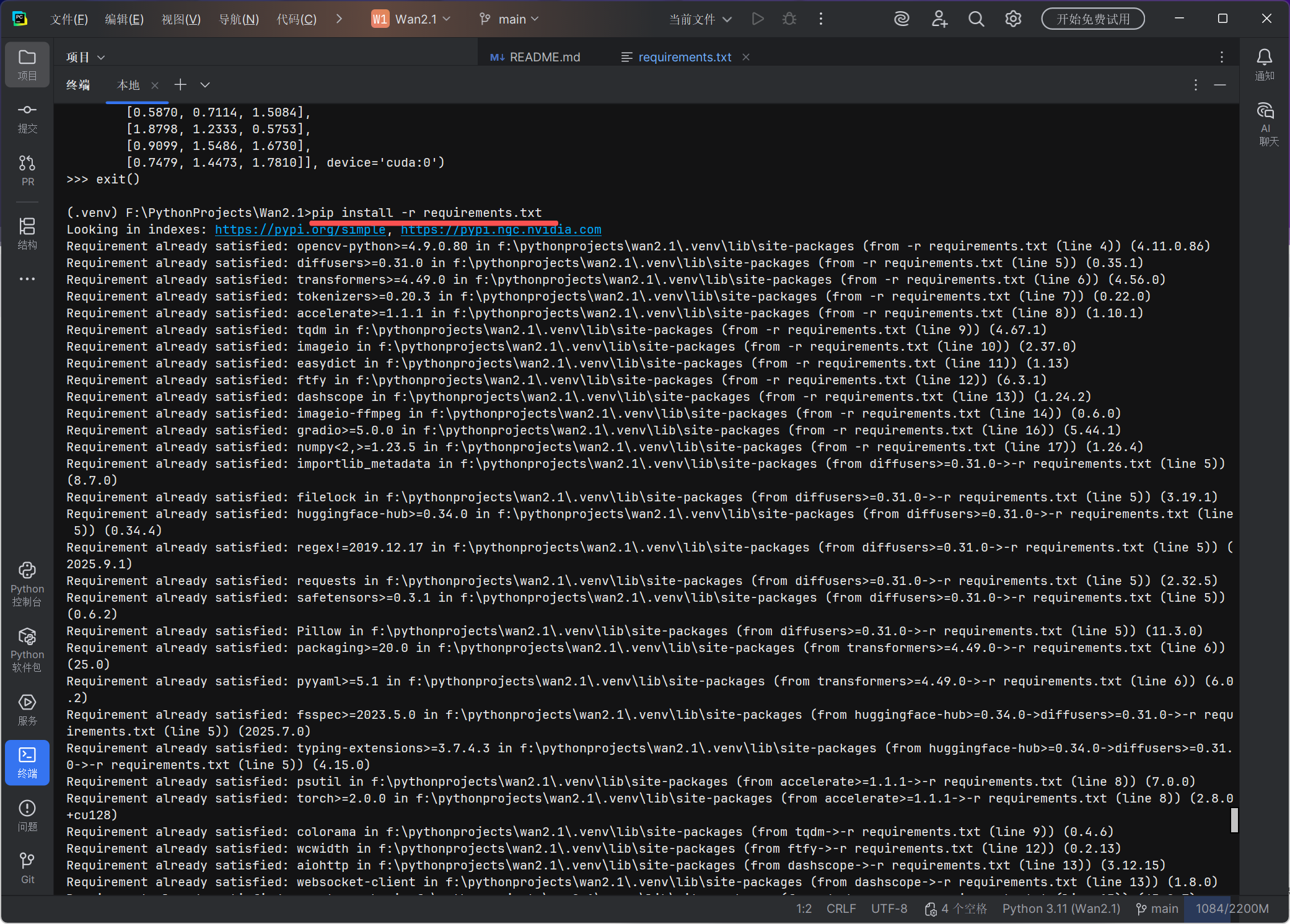Open the main branch dropdown
The image size is (1290, 924).
(509, 19)
